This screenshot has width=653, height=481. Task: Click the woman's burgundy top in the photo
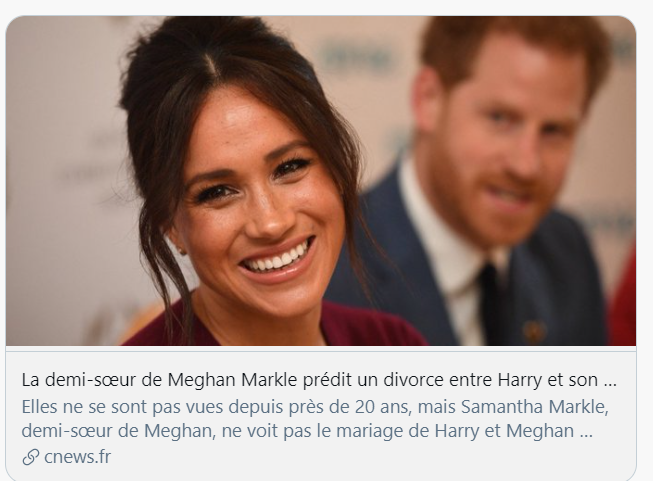click(x=275, y=327)
